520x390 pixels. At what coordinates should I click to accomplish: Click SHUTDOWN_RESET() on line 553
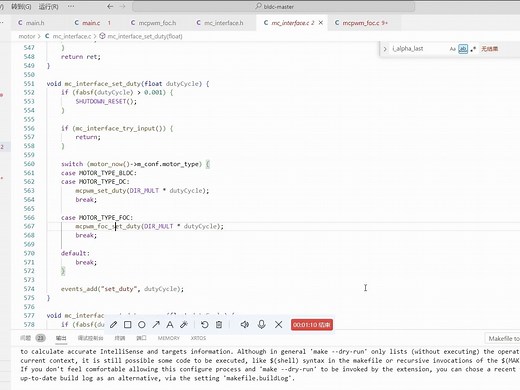[106, 101]
